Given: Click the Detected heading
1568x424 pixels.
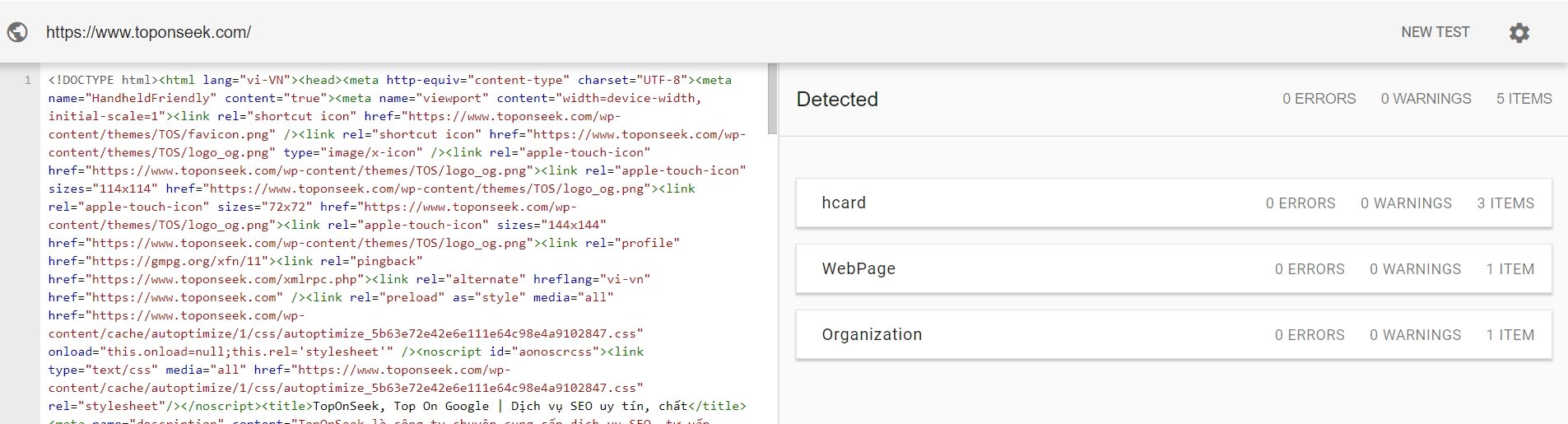Looking at the screenshot, I should click(x=837, y=99).
